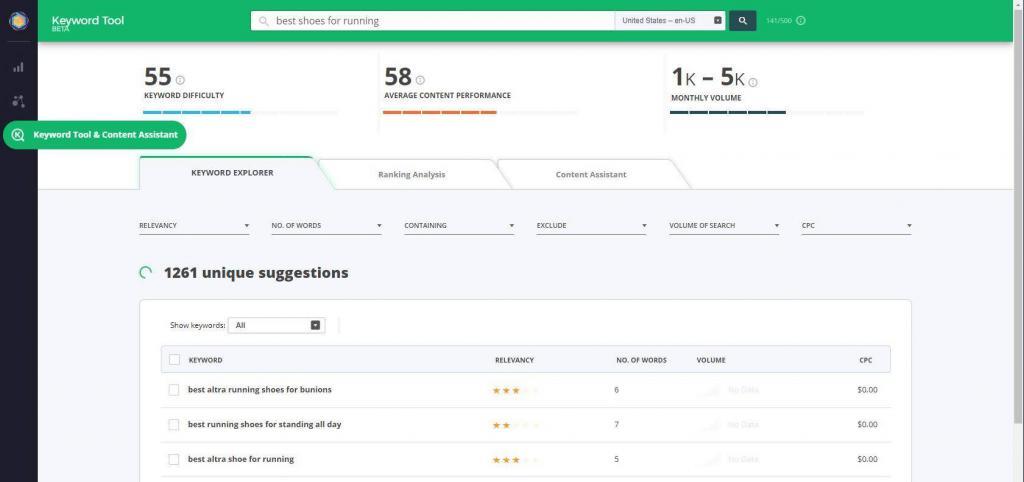Screen dimensions: 1024x482
Task: Tick the select-all checkbox in the table header
Action: pos(174,360)
